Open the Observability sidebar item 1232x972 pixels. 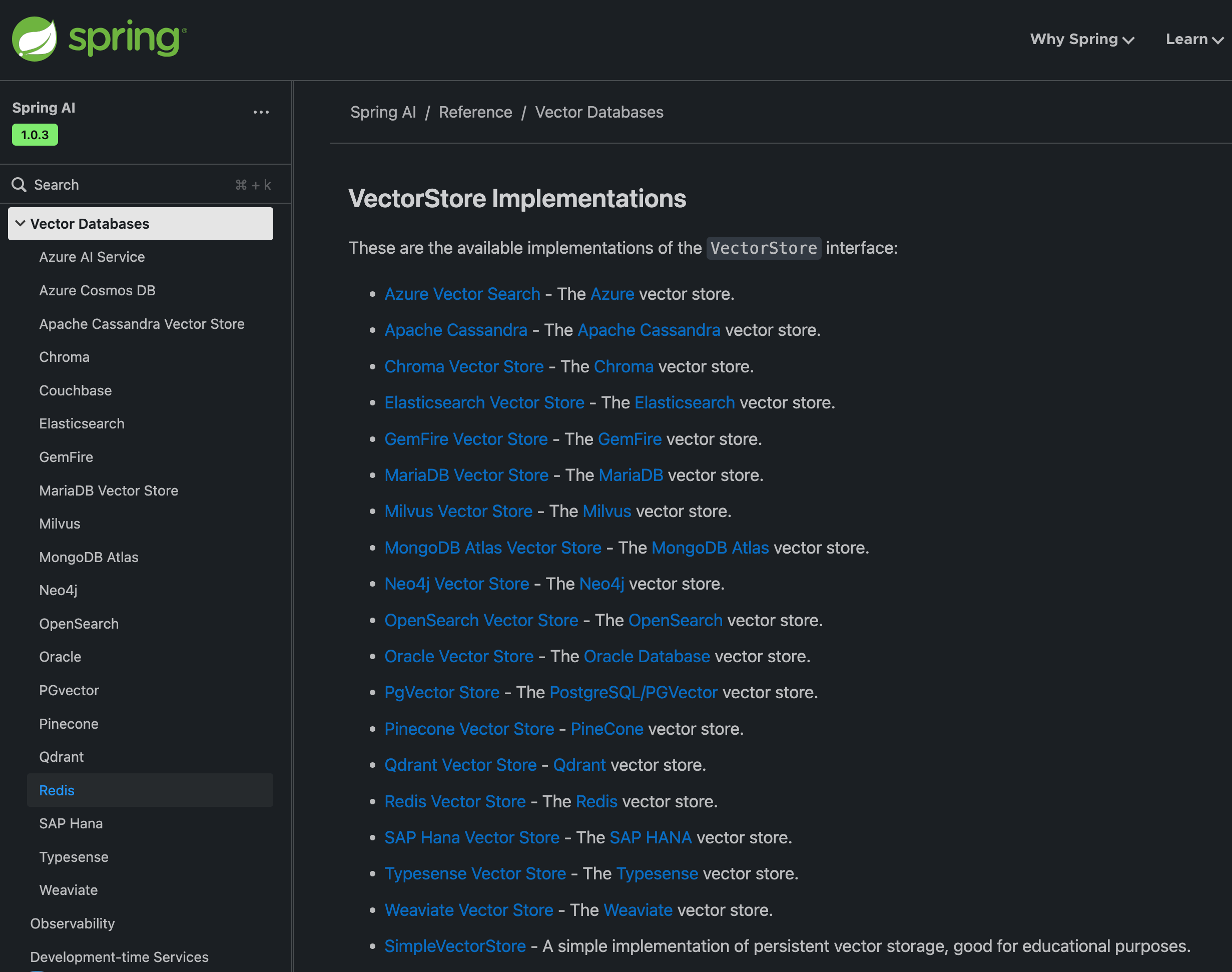[x=72, y=923]
